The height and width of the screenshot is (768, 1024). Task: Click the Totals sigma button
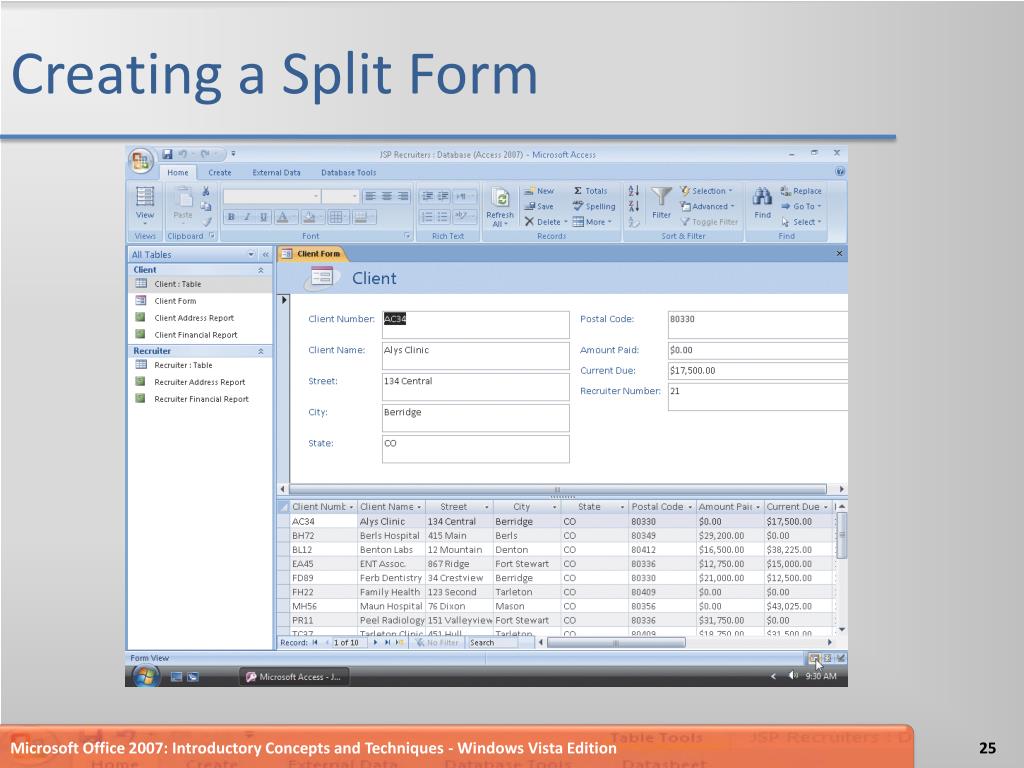(590, 191)
